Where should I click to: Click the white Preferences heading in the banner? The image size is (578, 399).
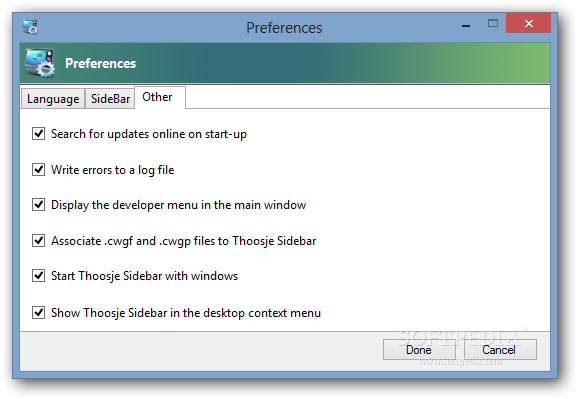pos(101,63)
